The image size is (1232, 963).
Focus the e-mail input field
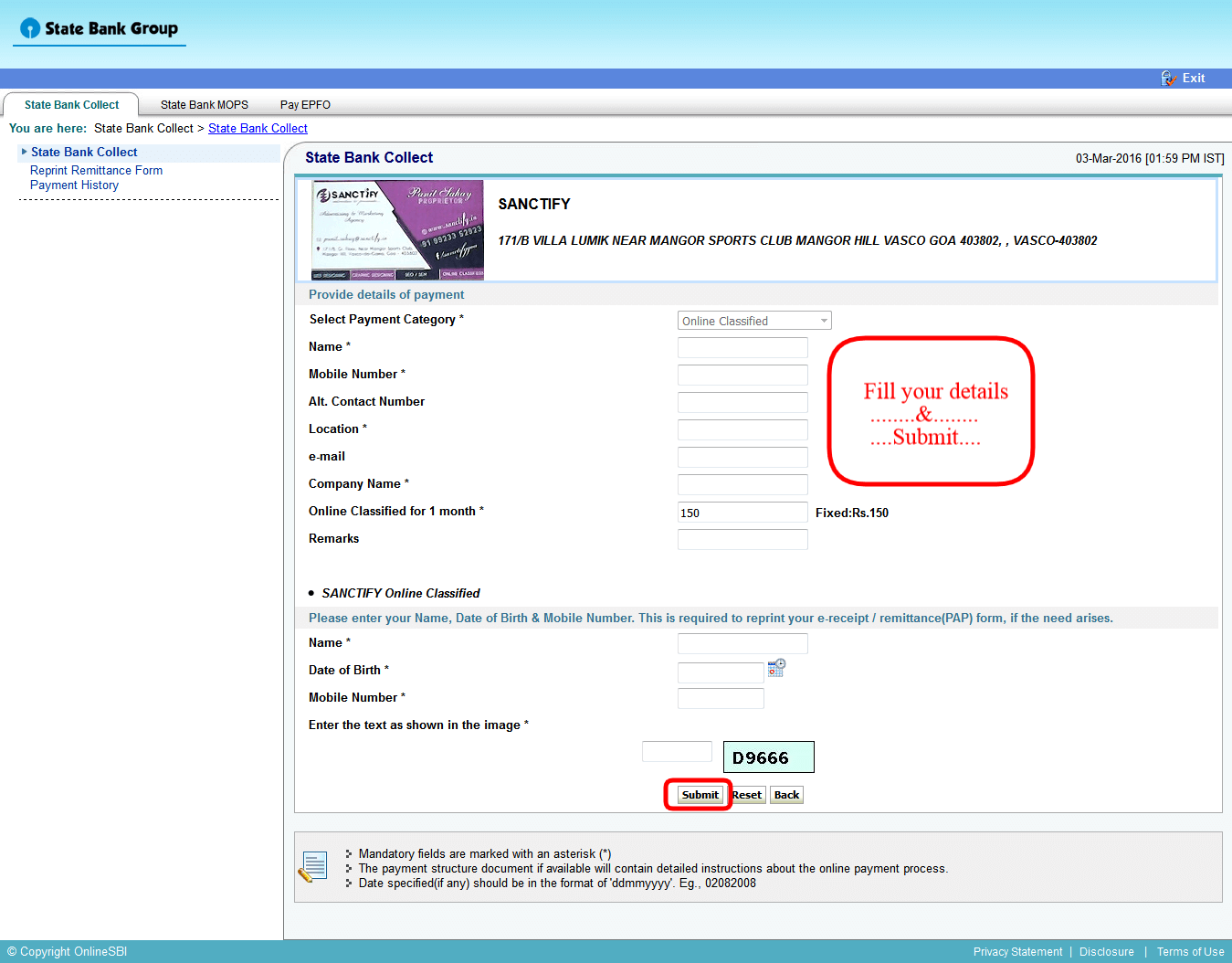pos(742,457)
